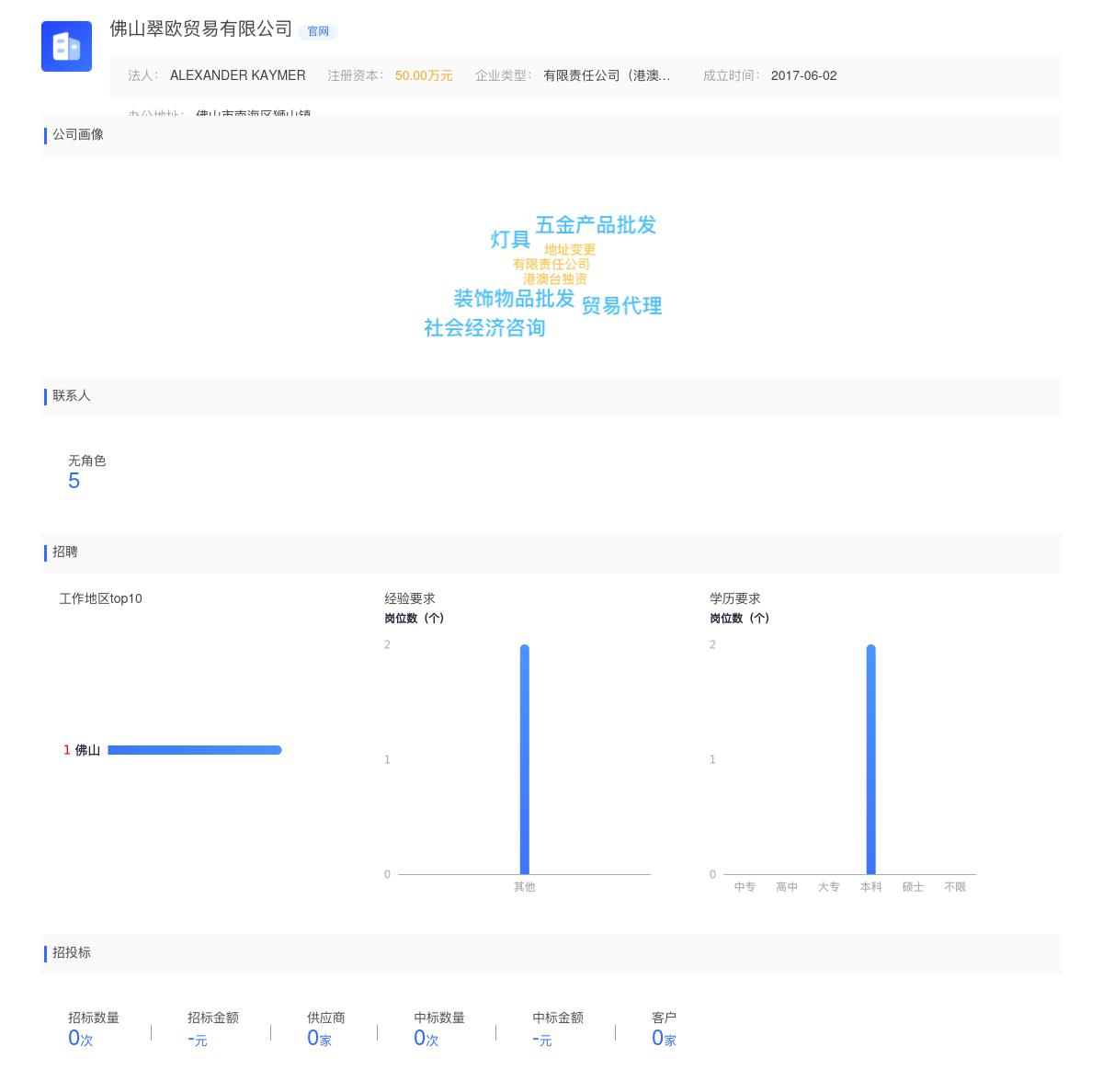Viewport: 1103px width, 1092px height.
Task: Click company name 佛山翠欧贸易有限公司
Action: 201,28
